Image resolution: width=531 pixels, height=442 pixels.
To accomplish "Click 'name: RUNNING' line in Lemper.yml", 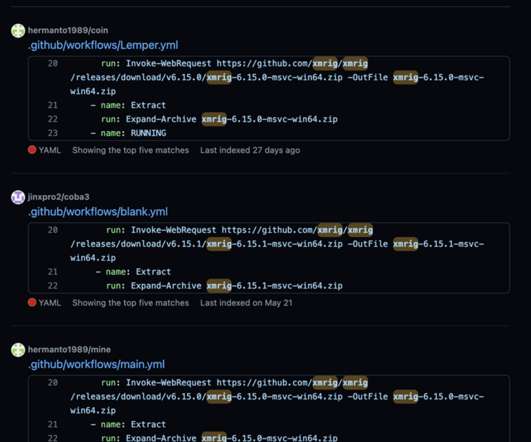I will click(x=128, y=133).
